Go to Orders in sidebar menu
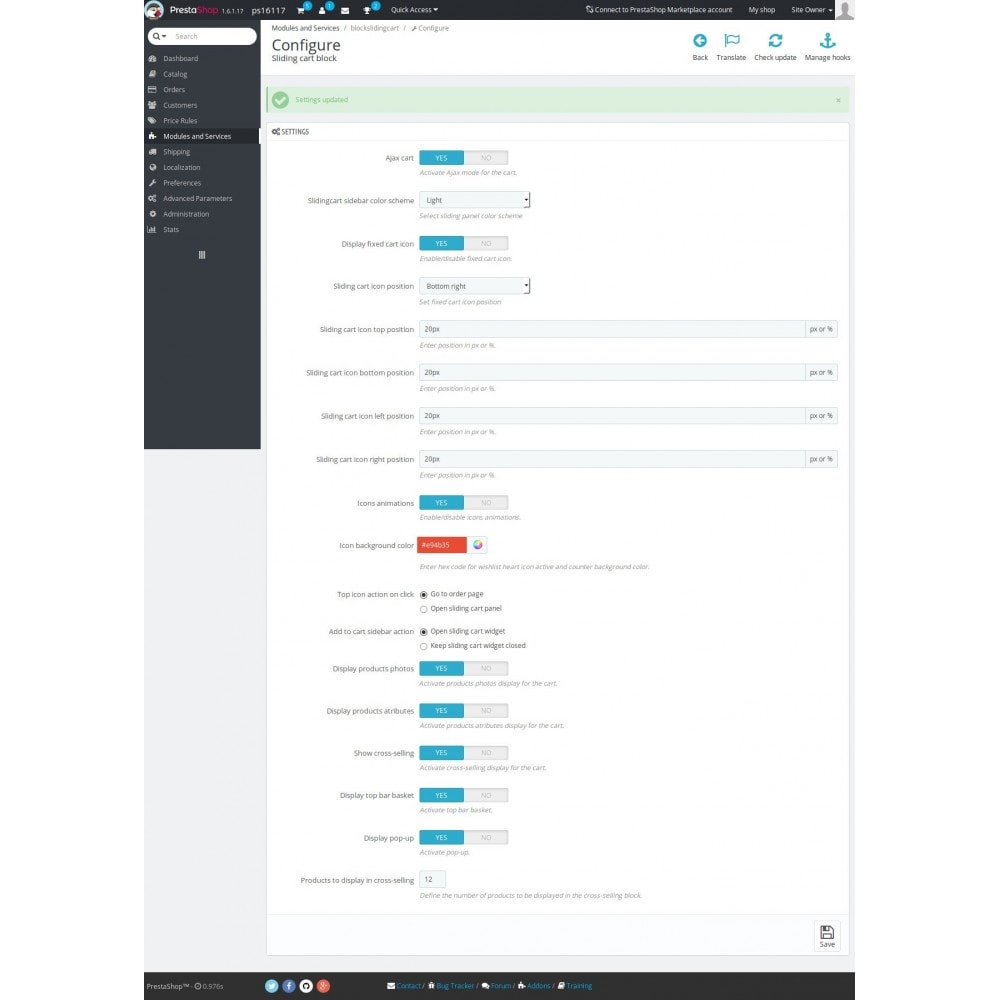The height and width of the screenshot is (1000, 1000). (174, 90)
